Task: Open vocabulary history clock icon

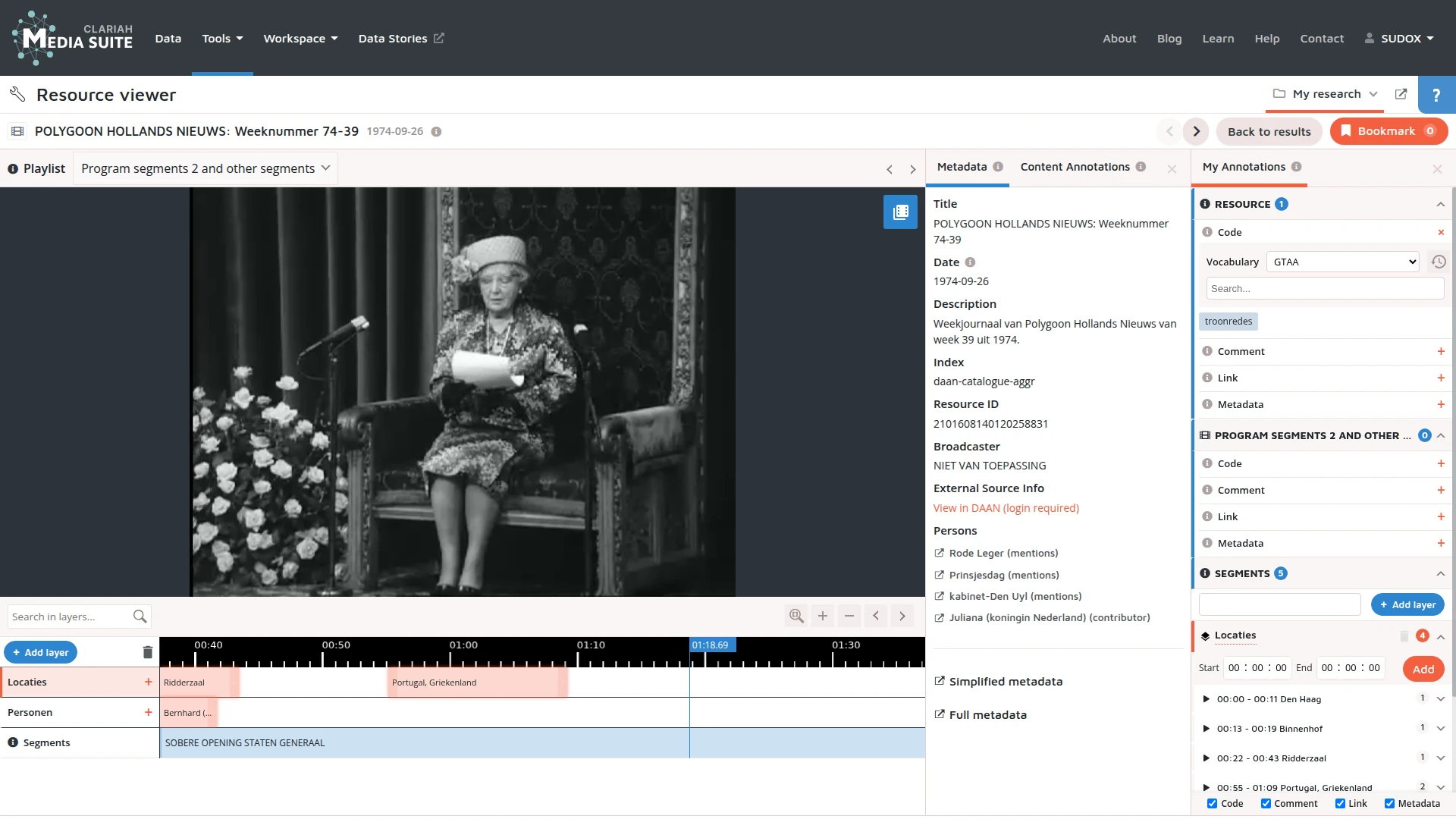Action: click(x=1439, y=262)
